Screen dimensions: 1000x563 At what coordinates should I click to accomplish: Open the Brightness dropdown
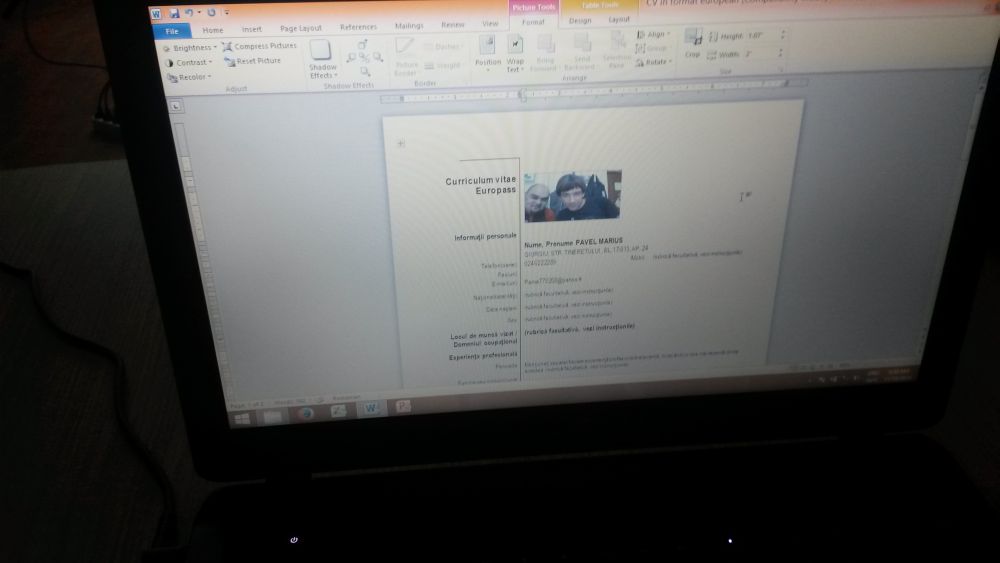[x=190, y=48]
